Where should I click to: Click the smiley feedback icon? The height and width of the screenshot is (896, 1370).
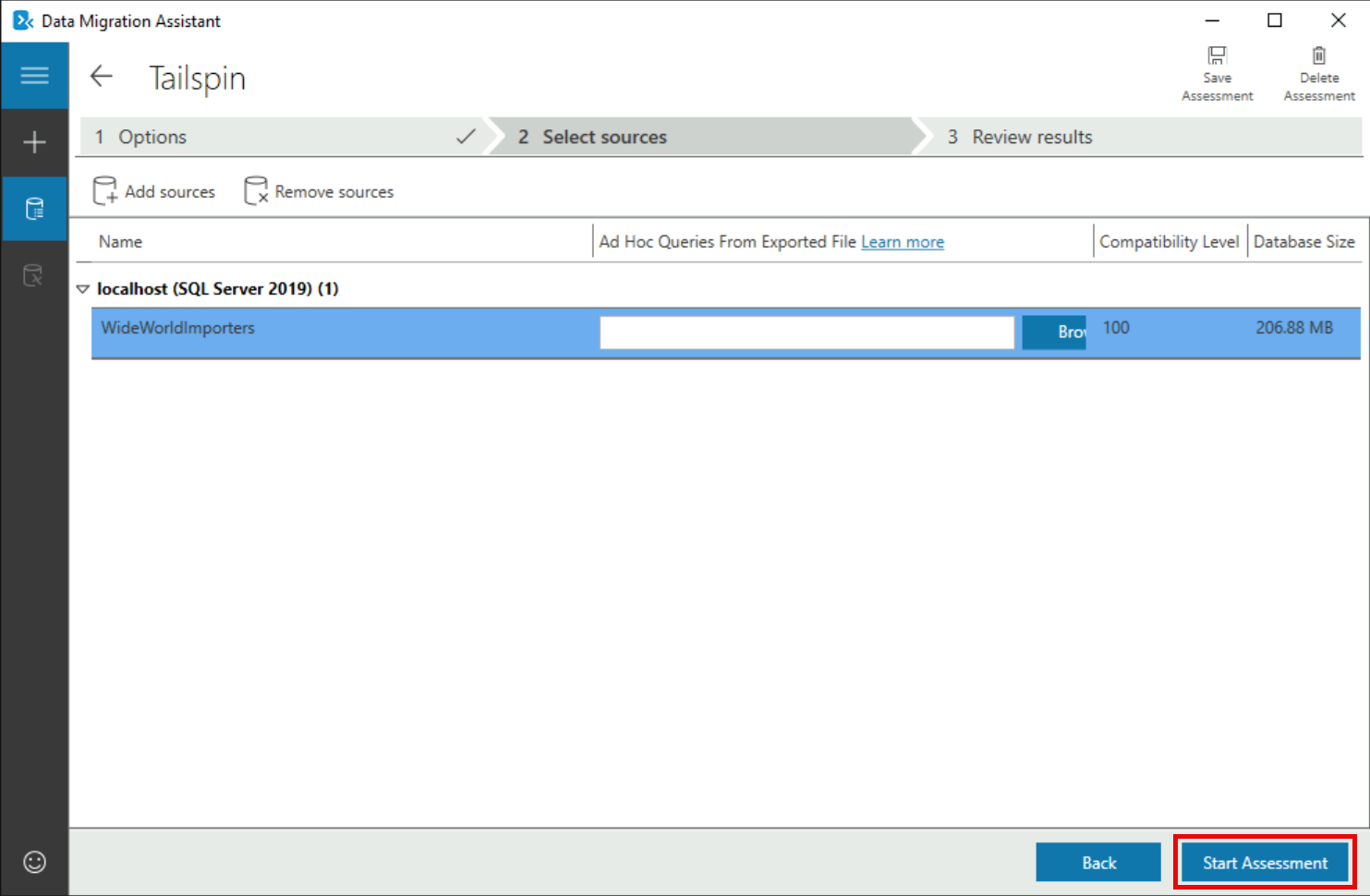pos(34,862)
